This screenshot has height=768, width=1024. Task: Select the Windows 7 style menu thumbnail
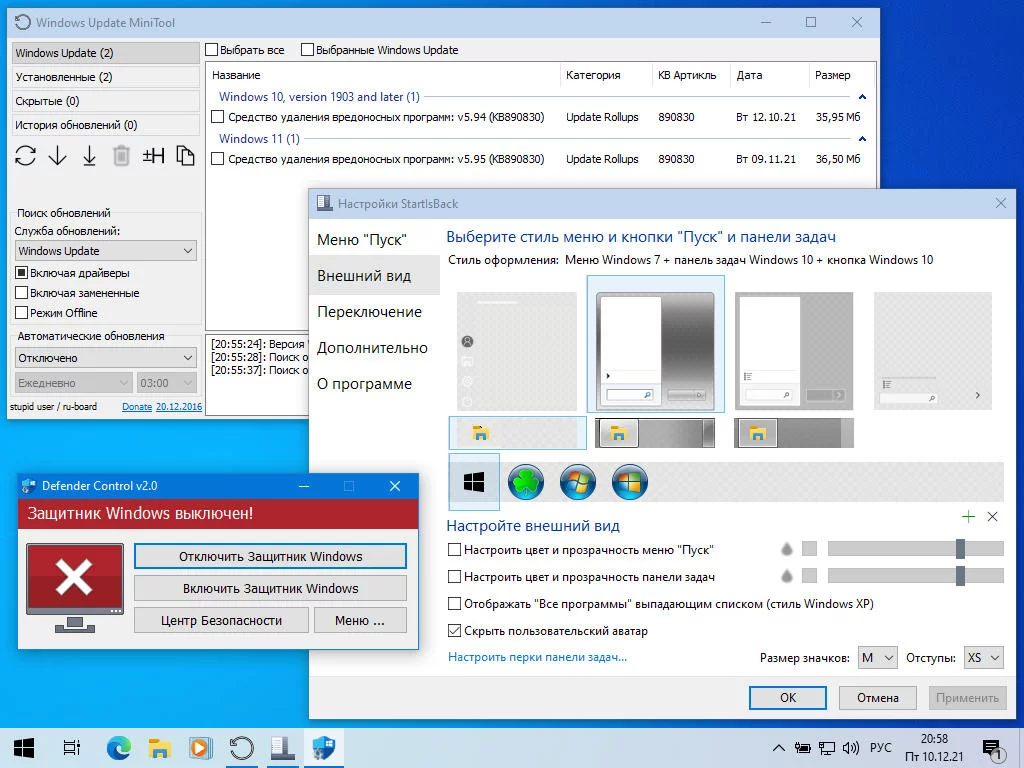(x=655, y=344)
